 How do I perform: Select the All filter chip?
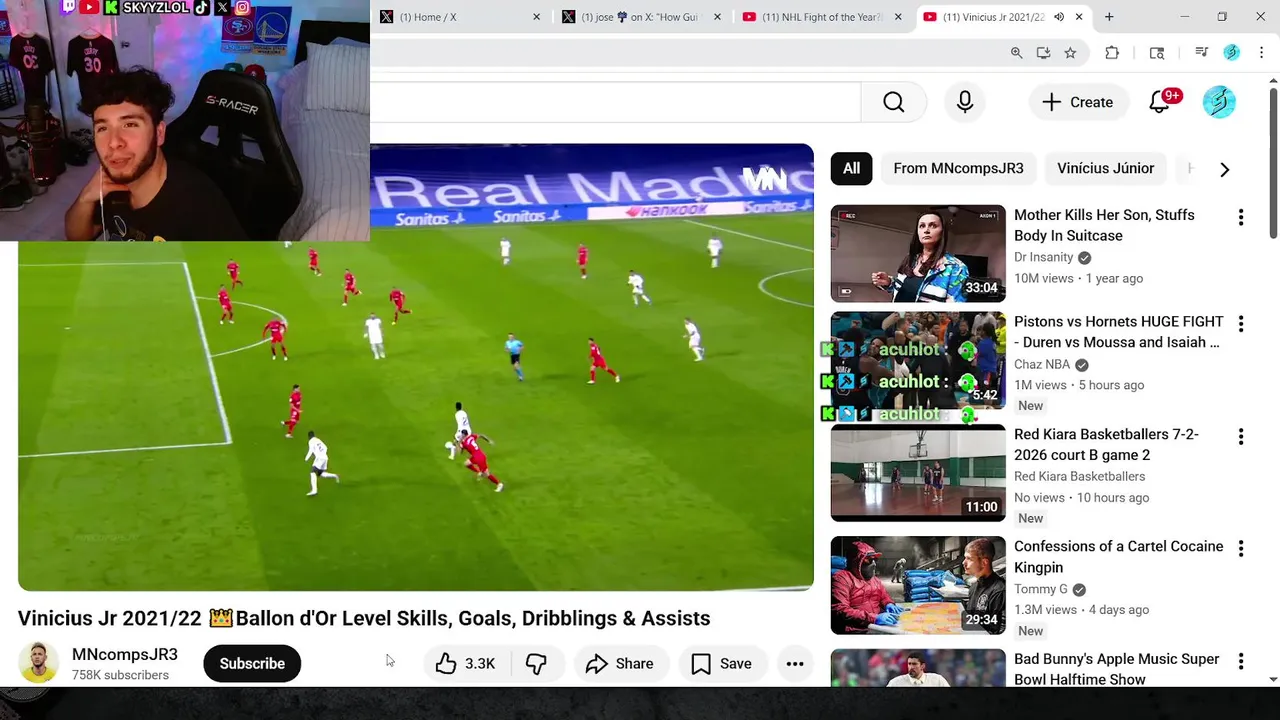[851, 169]
